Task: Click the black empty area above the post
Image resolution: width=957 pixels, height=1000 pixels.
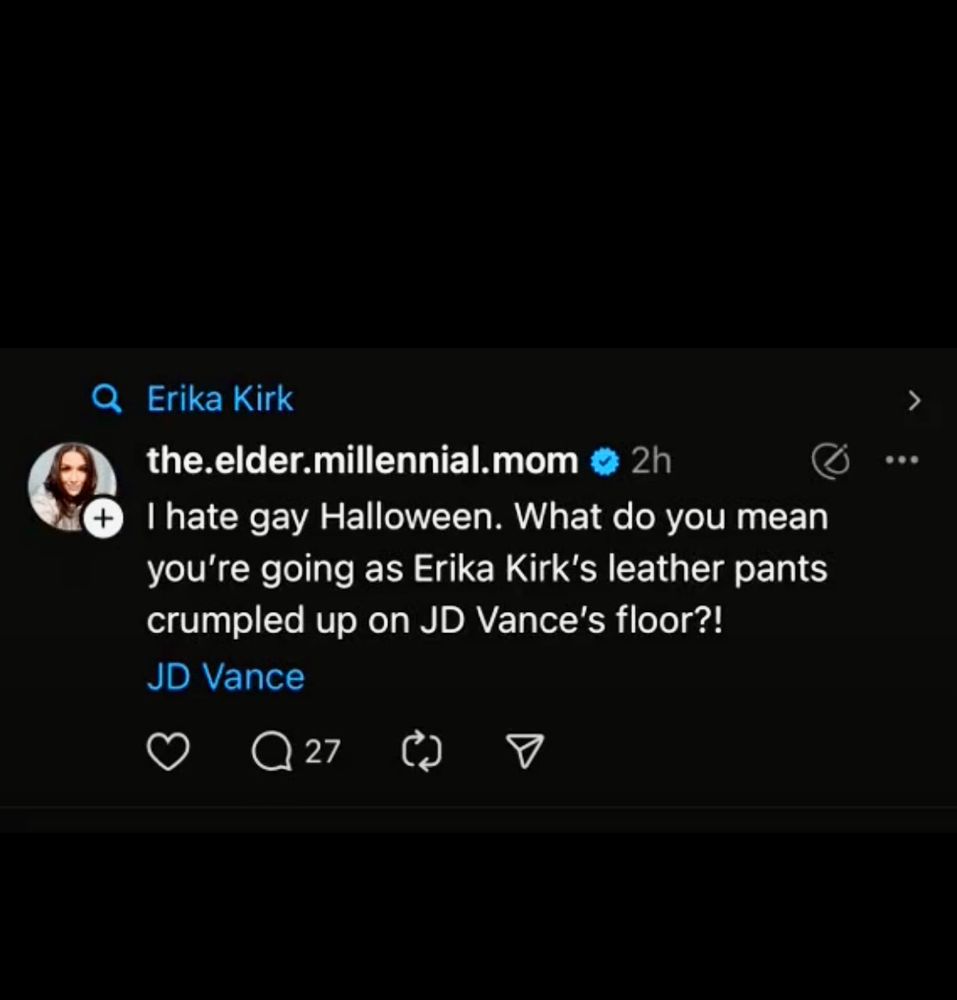Action: pos(478,170)
